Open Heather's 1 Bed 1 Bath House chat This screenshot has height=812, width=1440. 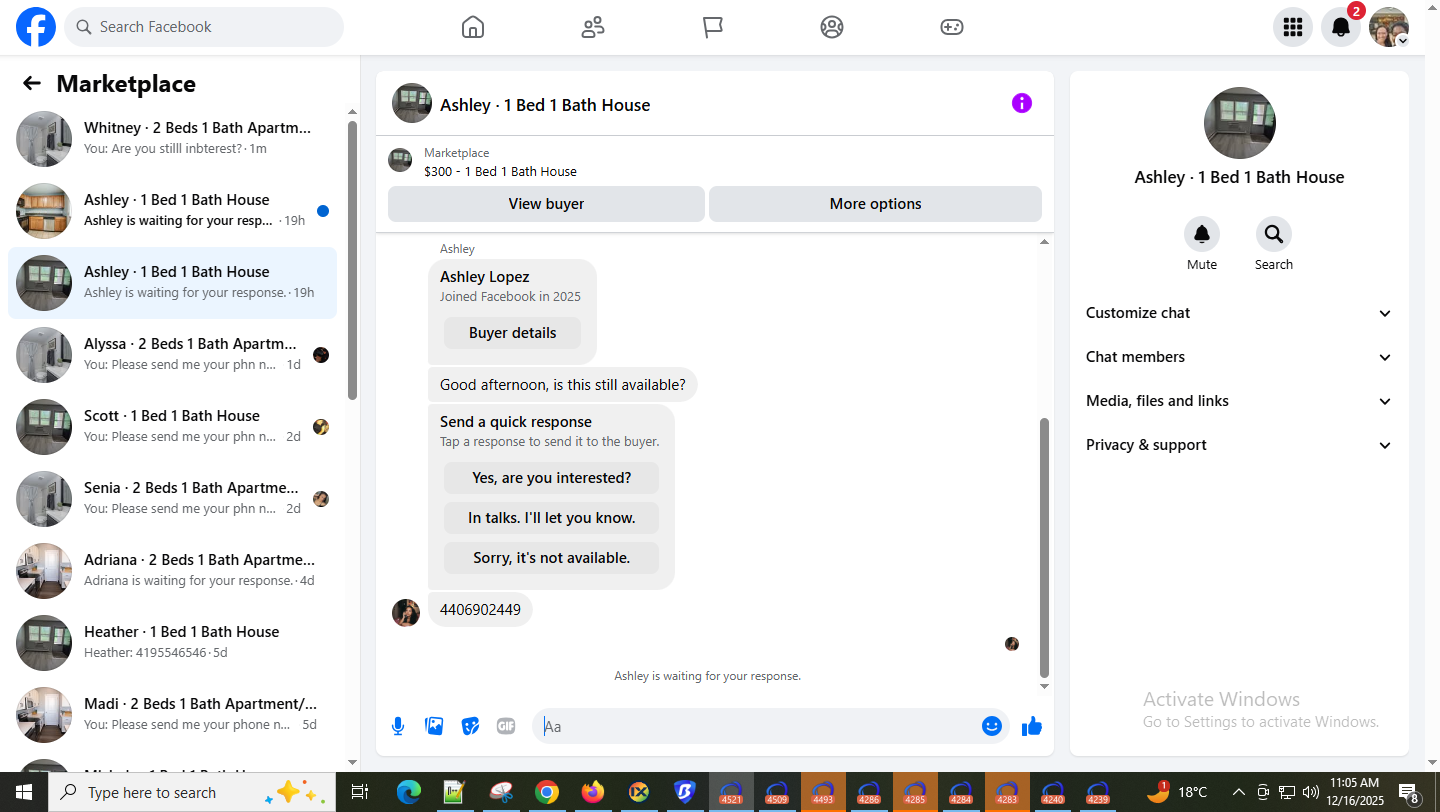tap(172, 643)
